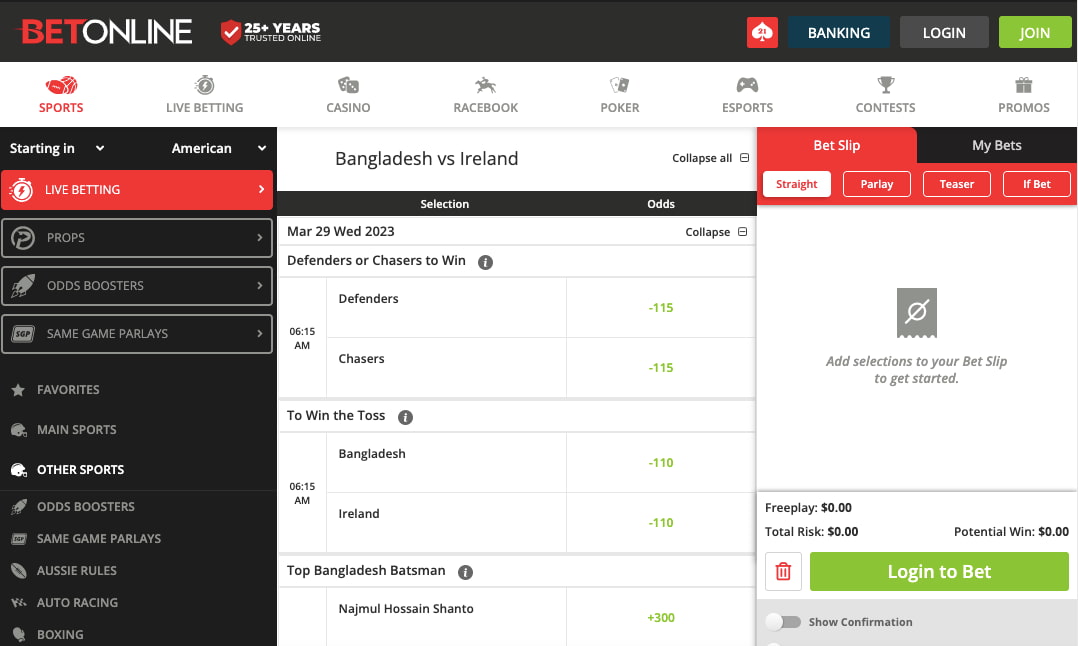The image size is (1078, 646).
Task: Clear bet slip with the trash icon
Action: pyautogui.click(x=783, y=572)
